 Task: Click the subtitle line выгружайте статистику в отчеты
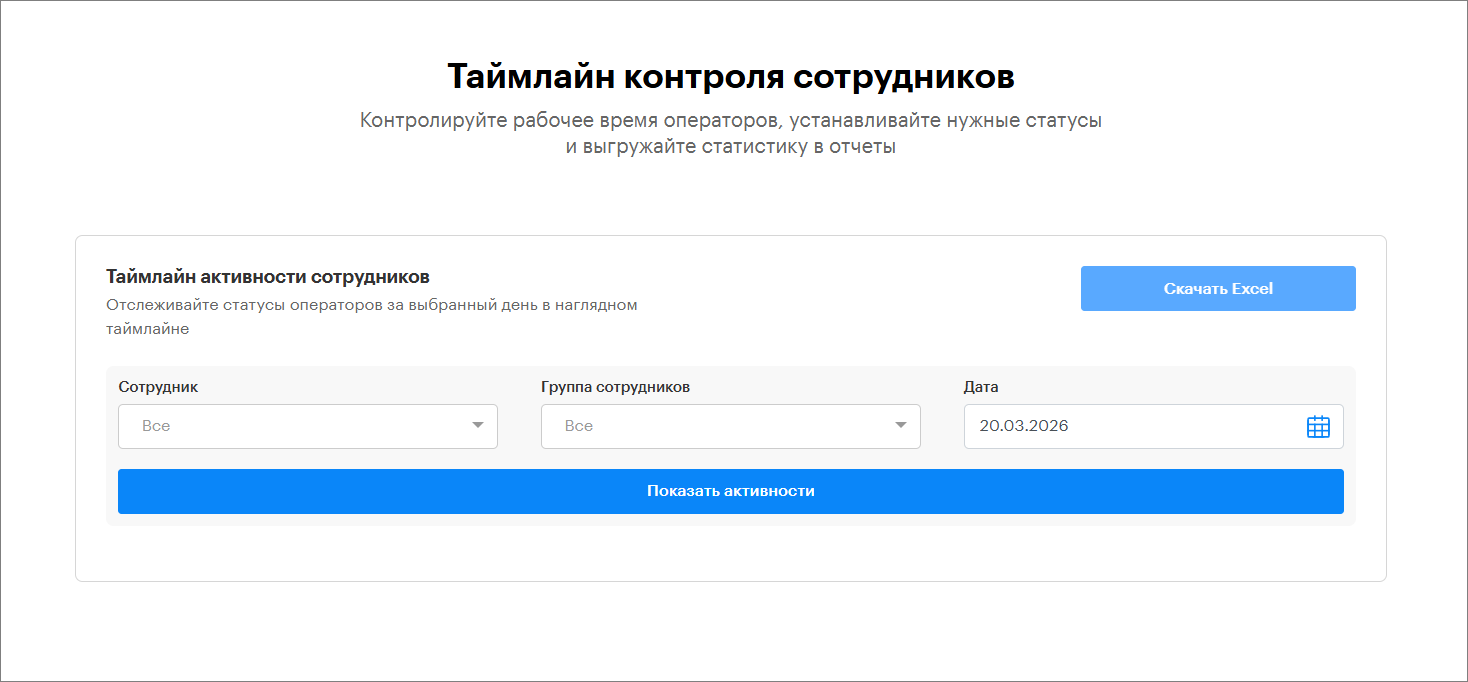(x=730, y=148)
